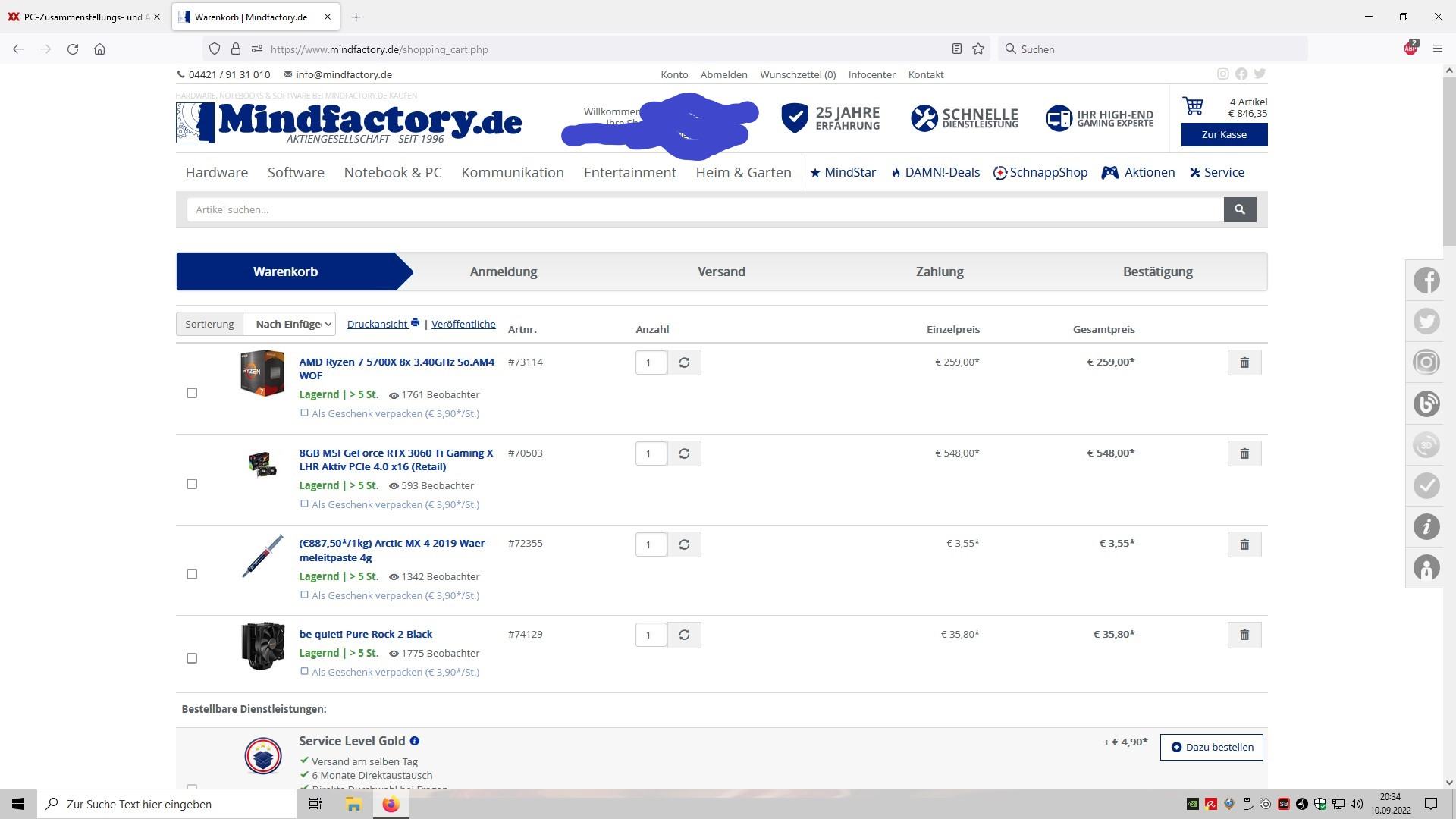Click Veröffentliche link
The width and height of the screenshot is (1456, 819).
[x=463, y=324]
